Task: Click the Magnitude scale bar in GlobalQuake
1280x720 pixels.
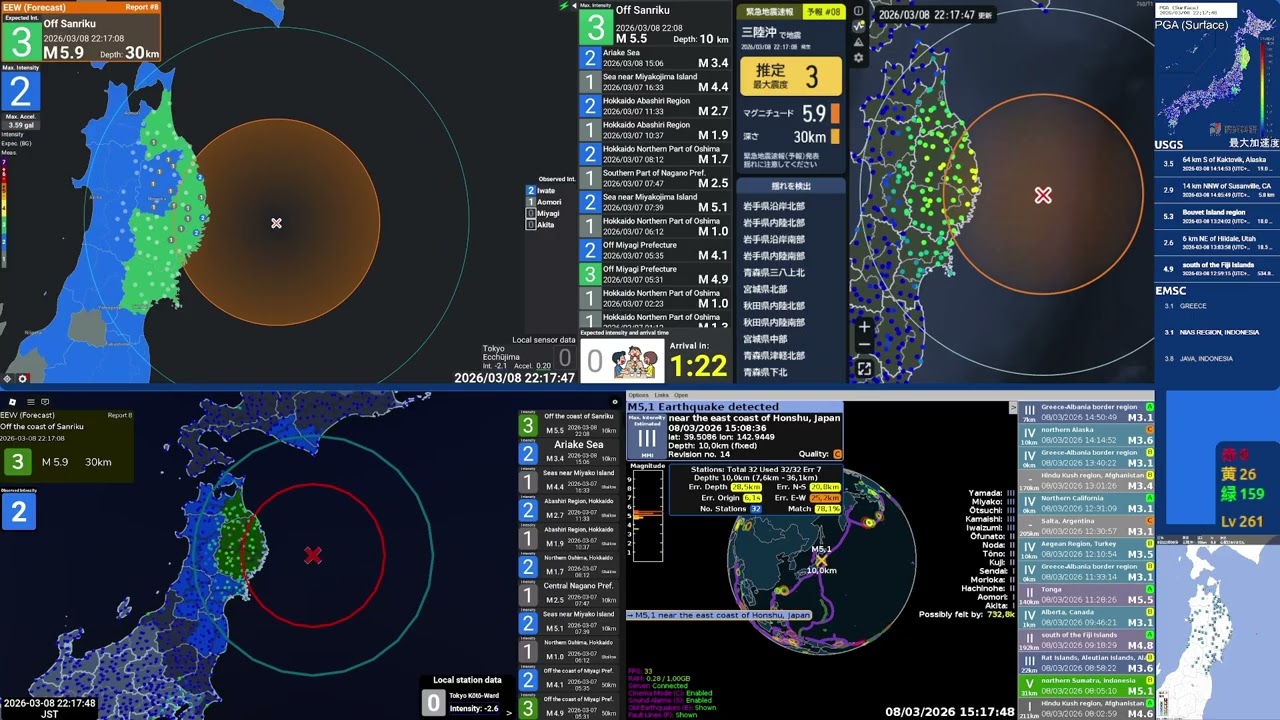Action: pyautogui.click(x=647, y=518)
